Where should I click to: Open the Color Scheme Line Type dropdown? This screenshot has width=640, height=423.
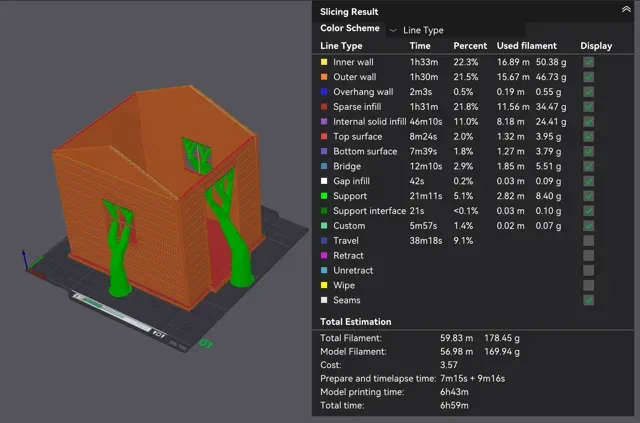[456, 30]
